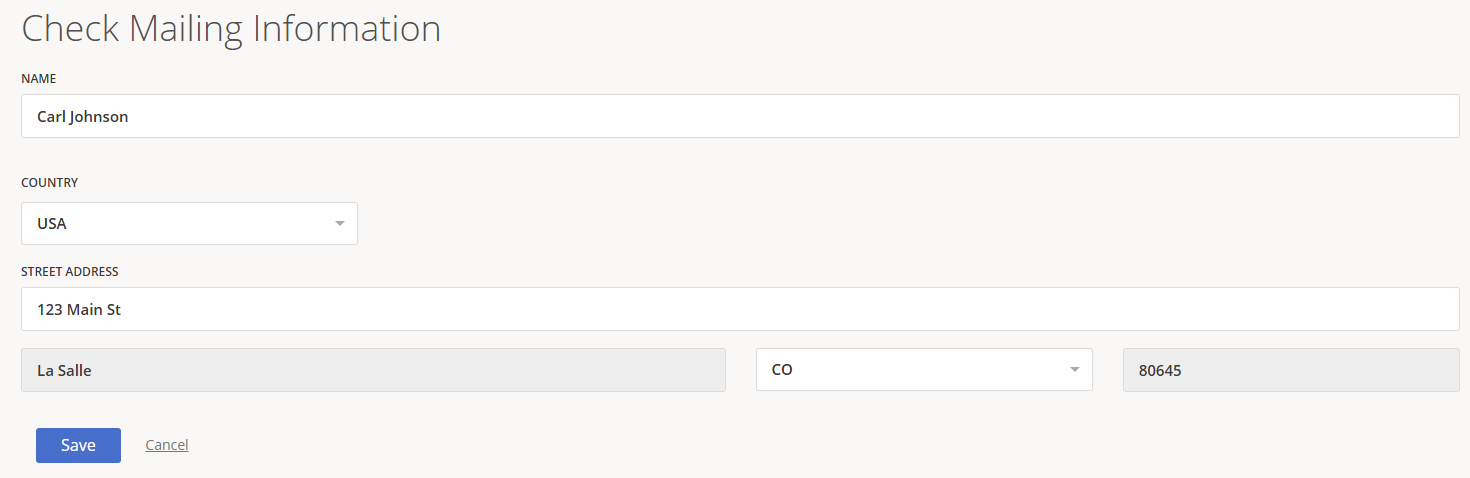Click the word "Mailing" in the heading
Image resolution: width=1470 pixels, height=478 pixels.
pos(186,28)
